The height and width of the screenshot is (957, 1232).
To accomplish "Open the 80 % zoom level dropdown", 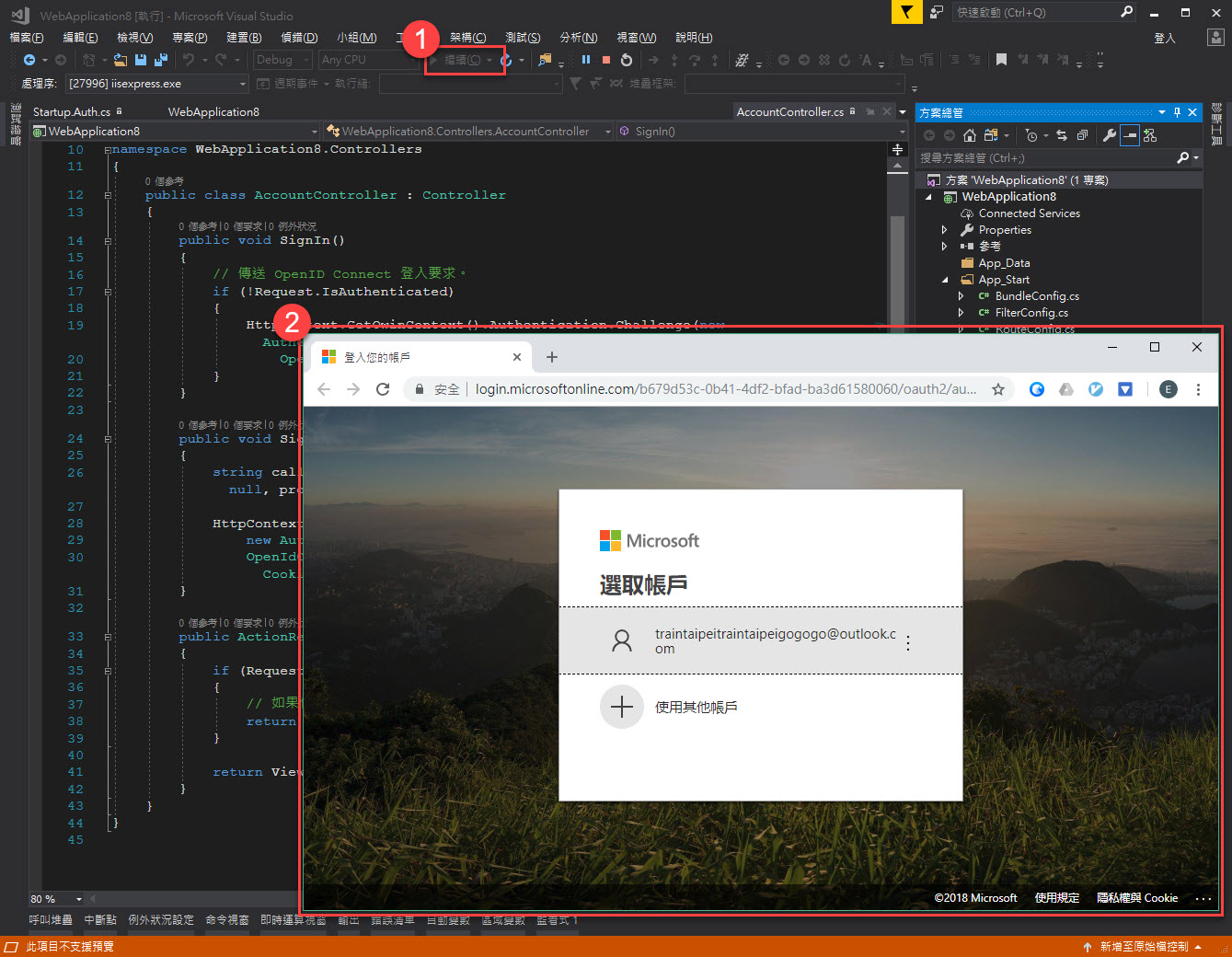I will coord(56,899).
